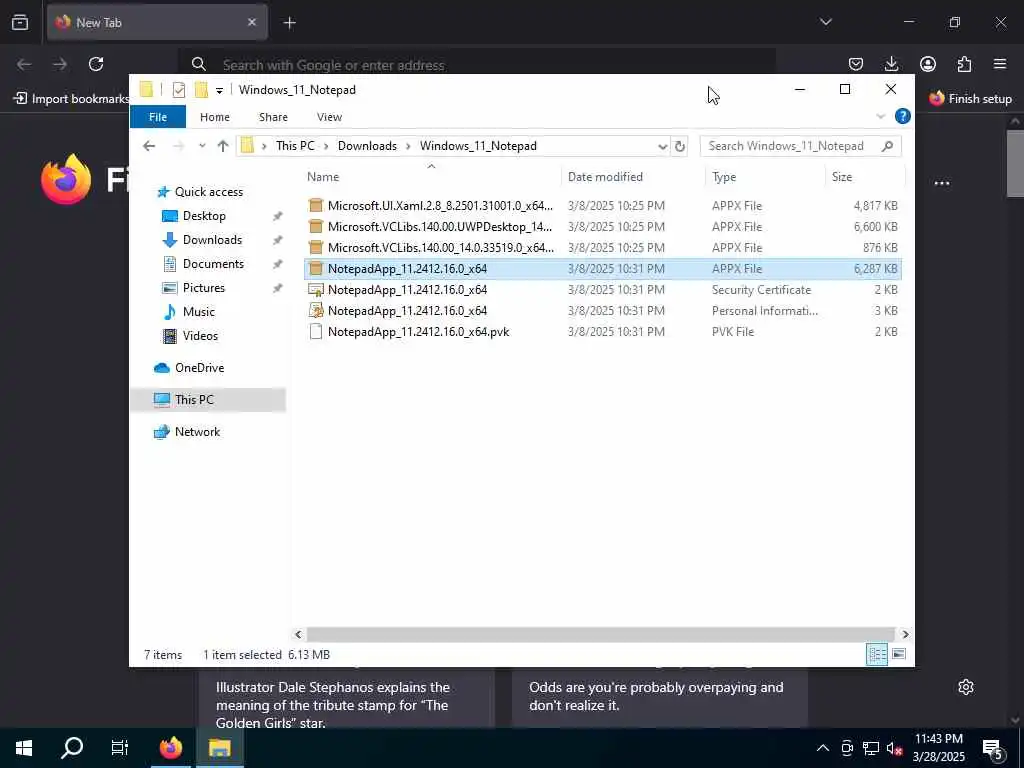The width and height of the screenshot is (1024, 768).
Task: Open the View ribbon tab
Action: [329, 117]
